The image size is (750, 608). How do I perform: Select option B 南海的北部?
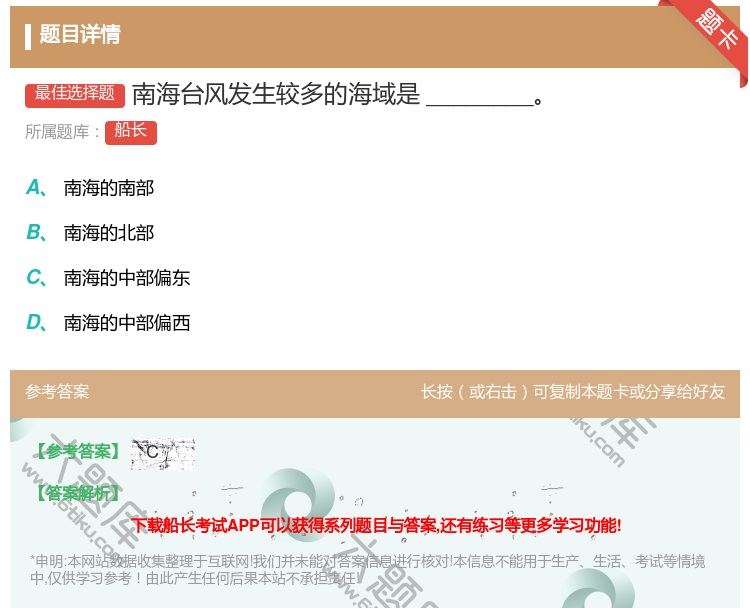tap(90, 232)
